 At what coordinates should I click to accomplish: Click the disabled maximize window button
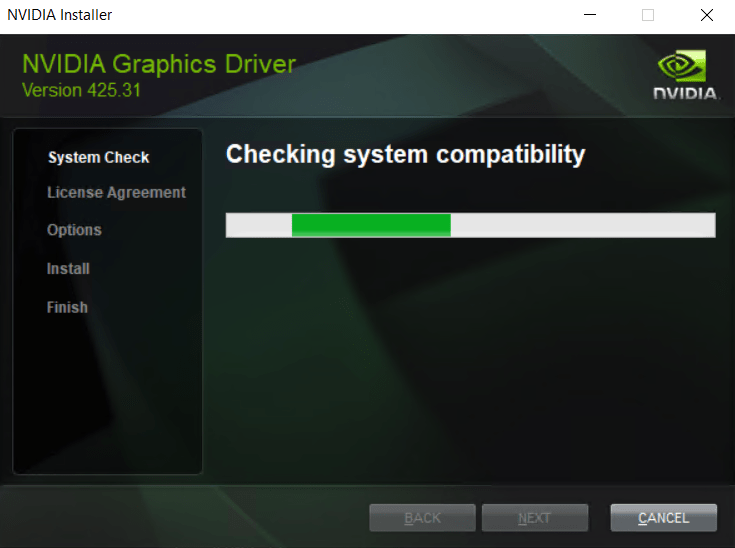[648, 15]
